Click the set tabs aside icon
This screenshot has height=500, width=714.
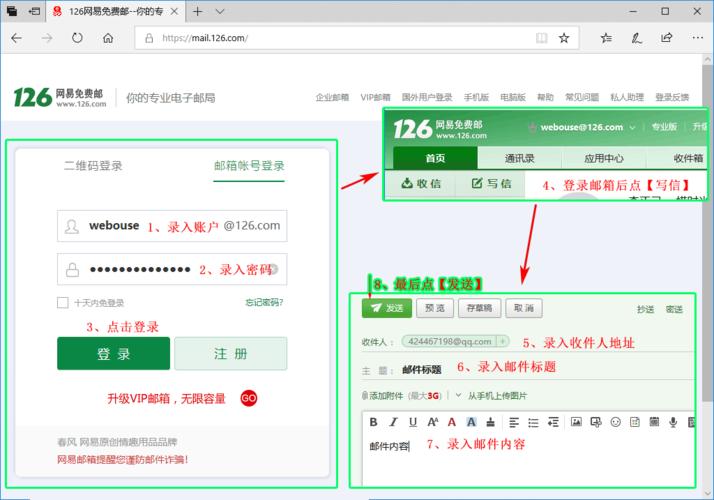click(x=35, y=11)
